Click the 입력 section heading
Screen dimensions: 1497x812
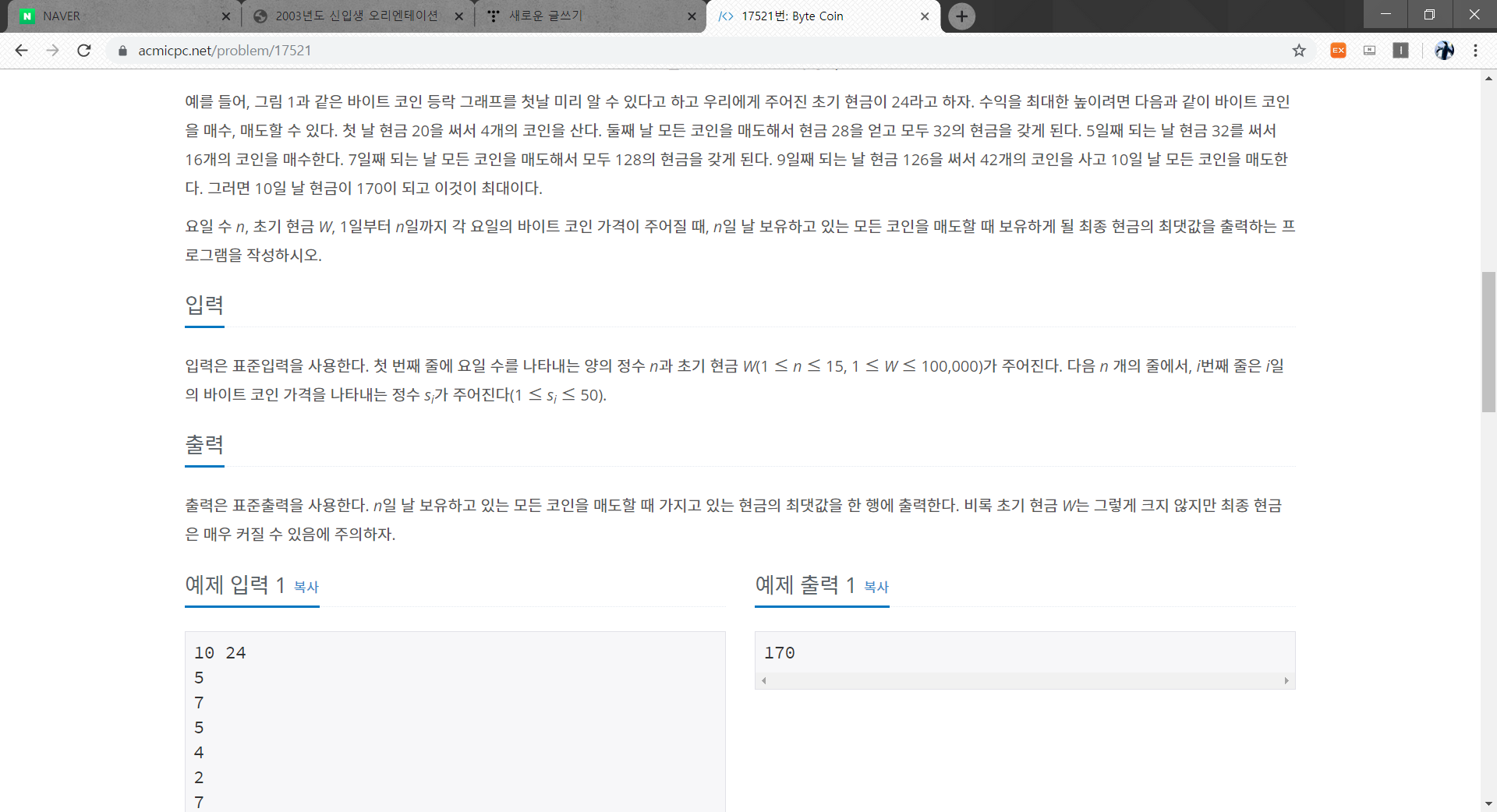click(204, 305)
